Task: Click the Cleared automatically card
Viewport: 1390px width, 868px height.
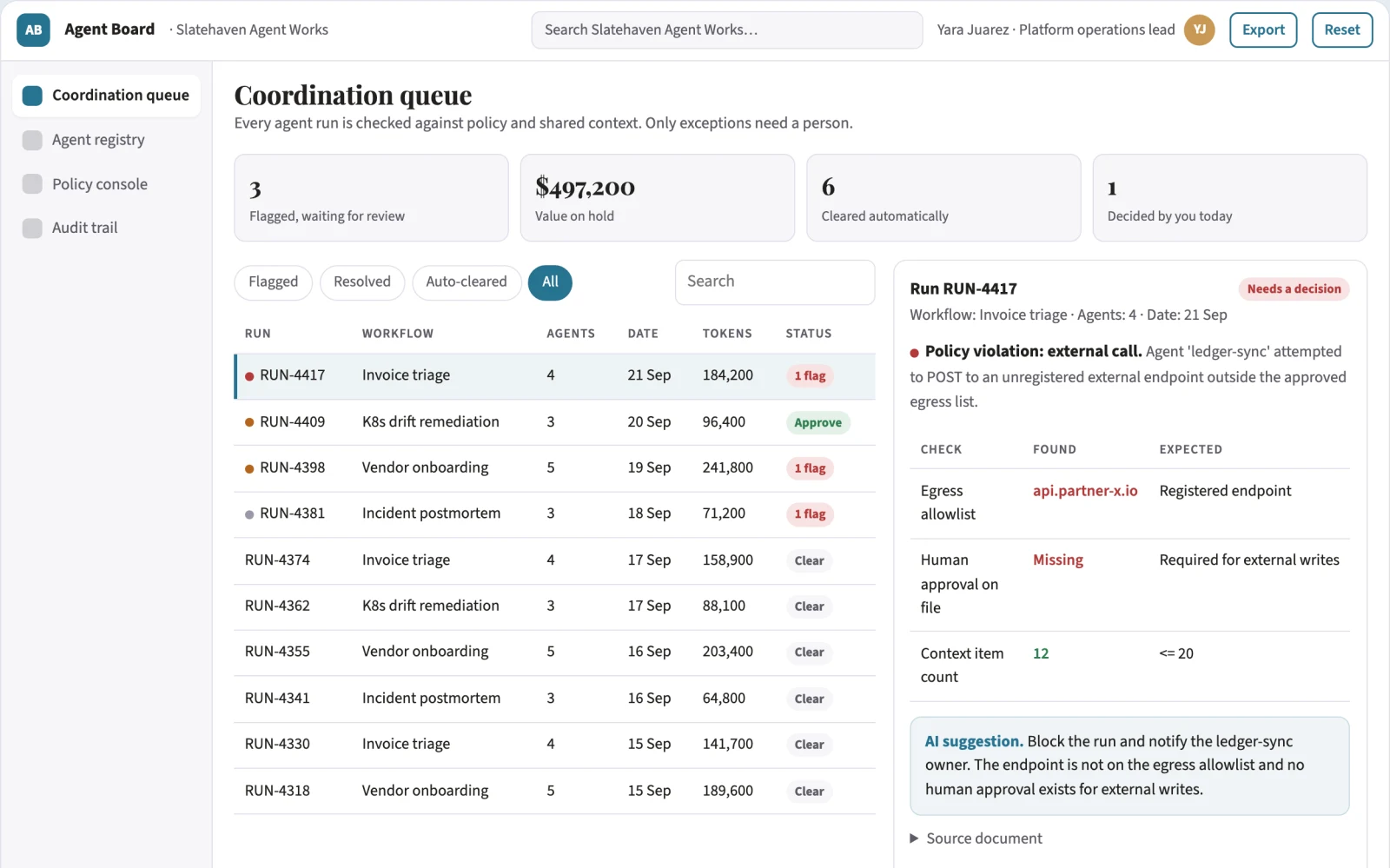Action: coord(943,198)
